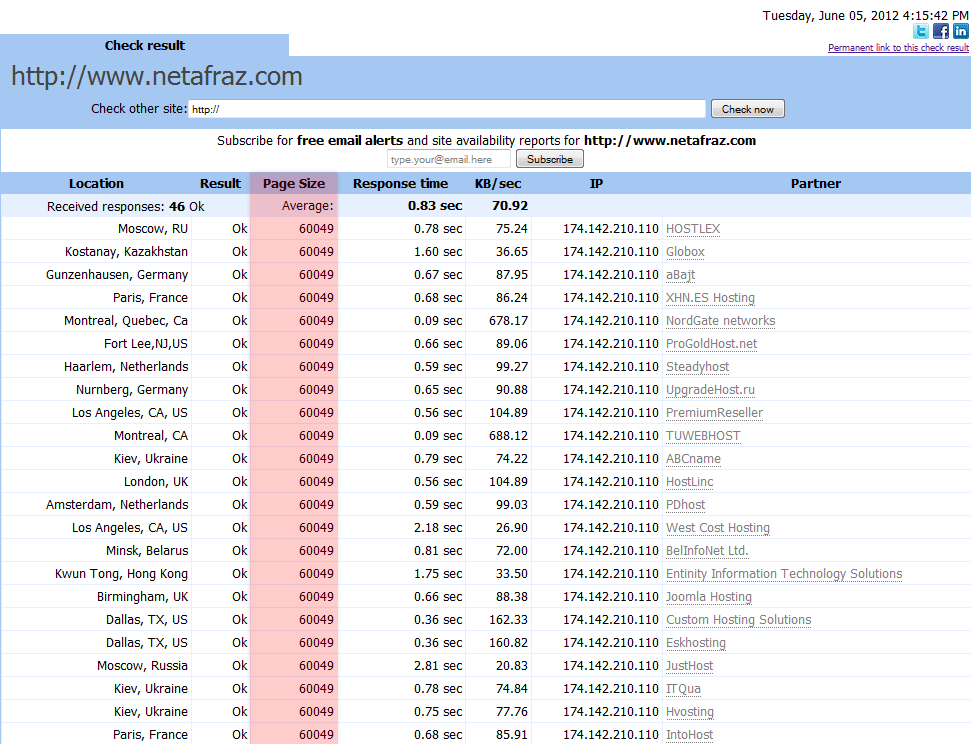Open the West Cost Hosting link
This screenshot has height=744, width=971.
tap(718, 527)
